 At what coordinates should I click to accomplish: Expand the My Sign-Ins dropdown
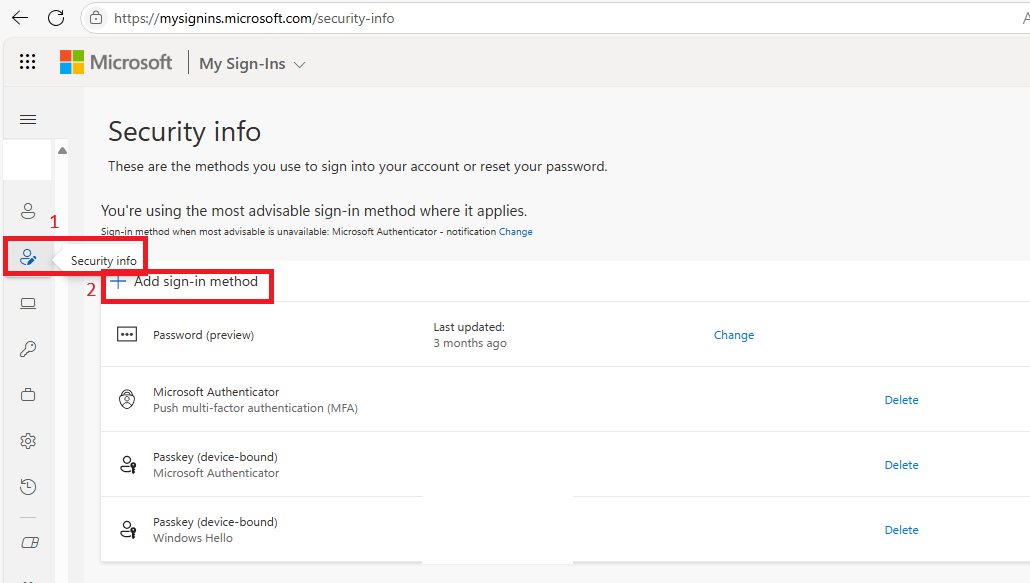[252, 64]
